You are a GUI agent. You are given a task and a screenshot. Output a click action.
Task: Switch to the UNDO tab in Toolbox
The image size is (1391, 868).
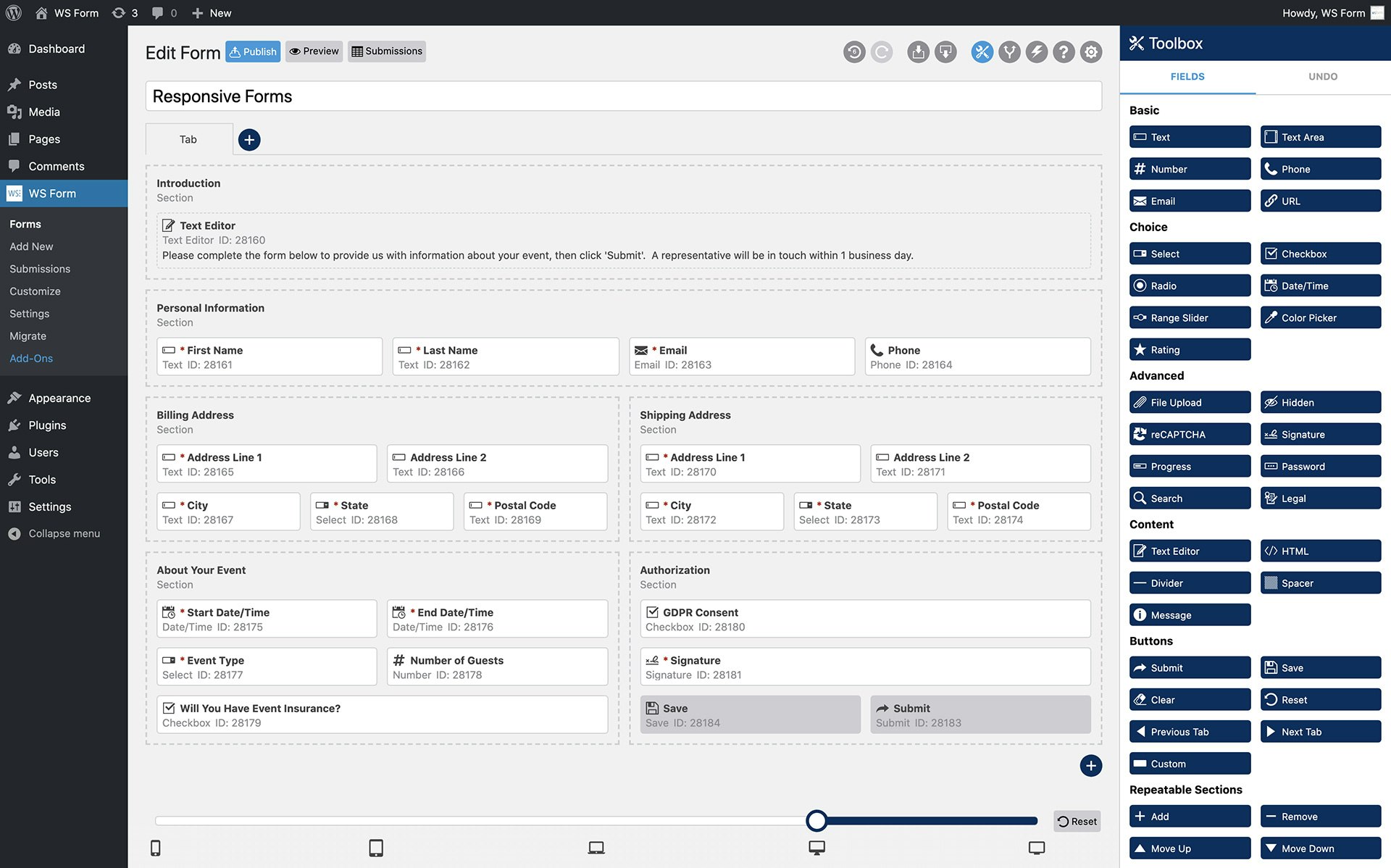point(1323,76)
